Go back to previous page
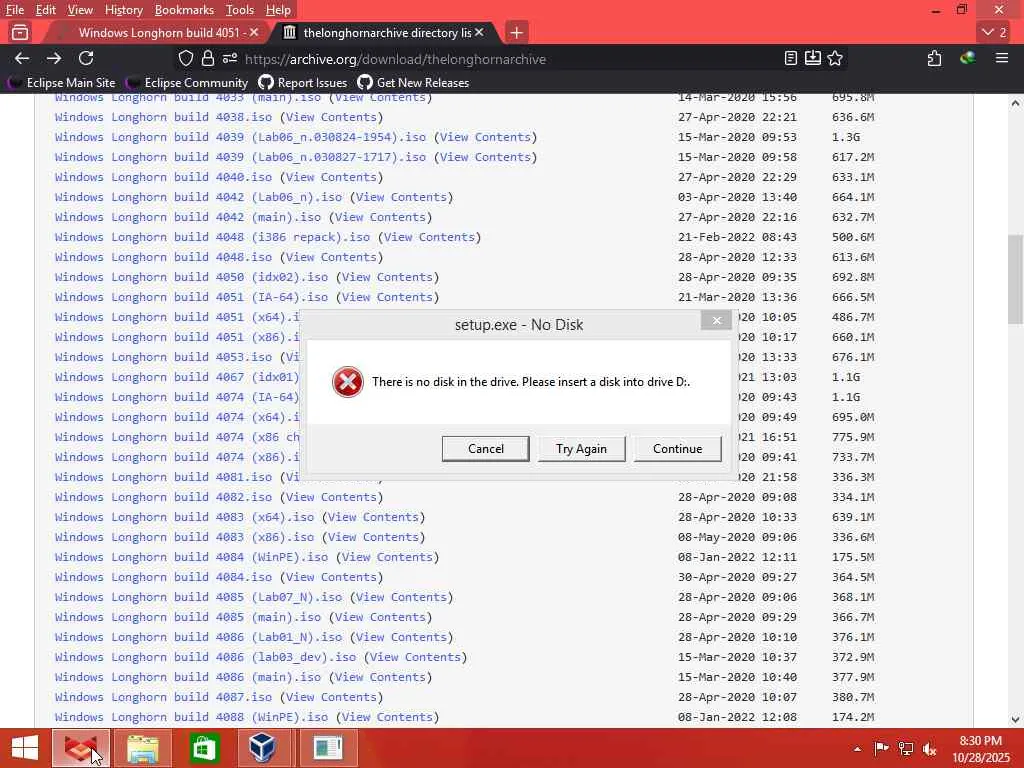This screenshot has height=768, width=1024. click(22, 59)
